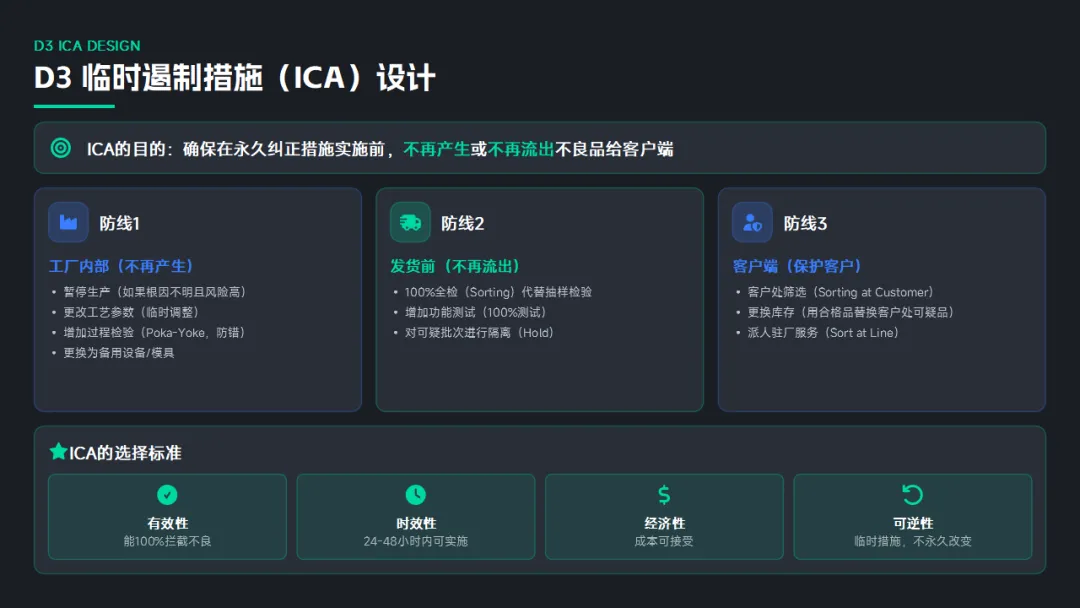Click the 经济性 成本可接受 card
1080x608 pixels.
click(x=664, y=516)
